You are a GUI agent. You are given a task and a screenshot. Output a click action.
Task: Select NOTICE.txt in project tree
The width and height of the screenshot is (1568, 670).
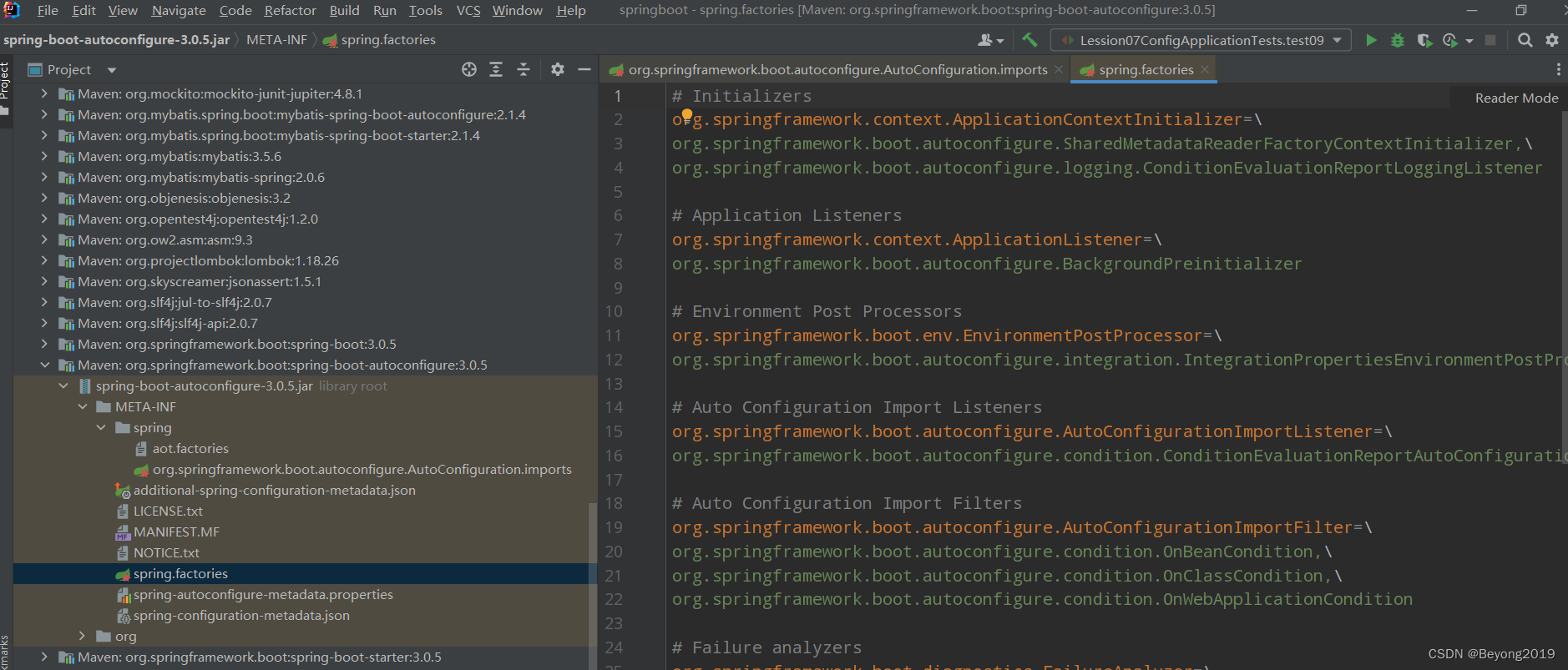[166, 553]
